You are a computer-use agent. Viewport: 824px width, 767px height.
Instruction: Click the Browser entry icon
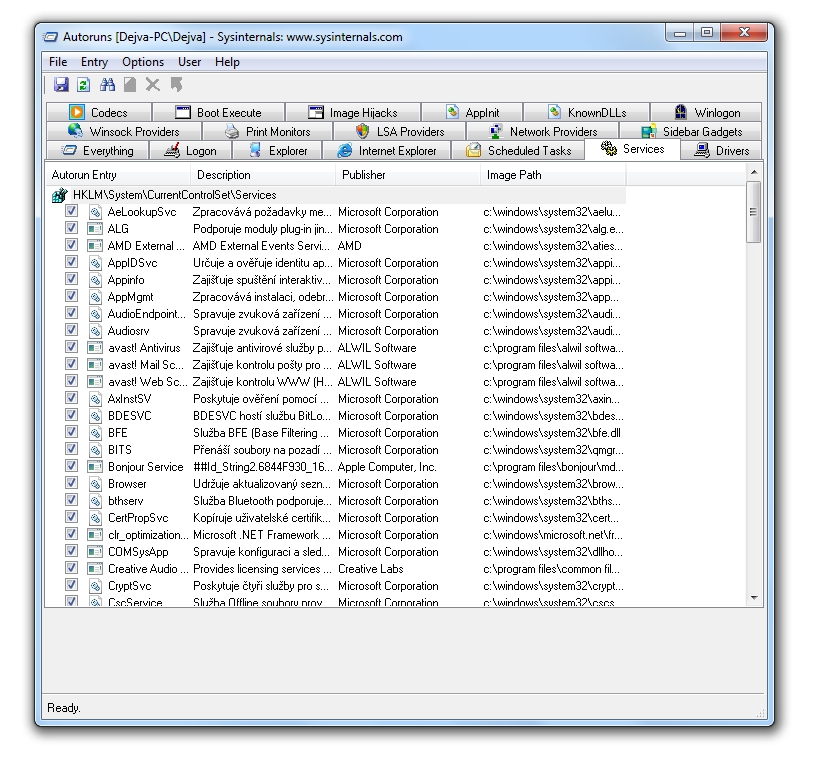[x=95, y=484]
